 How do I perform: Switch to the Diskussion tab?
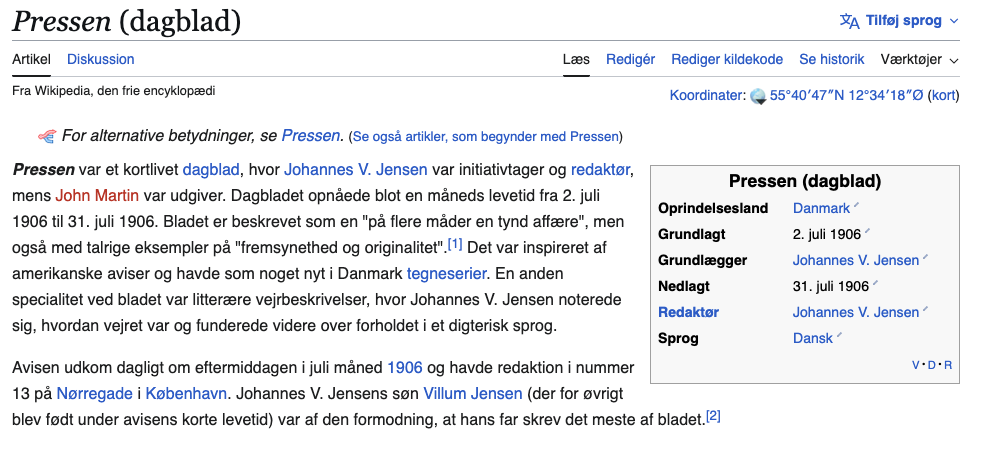tap(100, 60)
